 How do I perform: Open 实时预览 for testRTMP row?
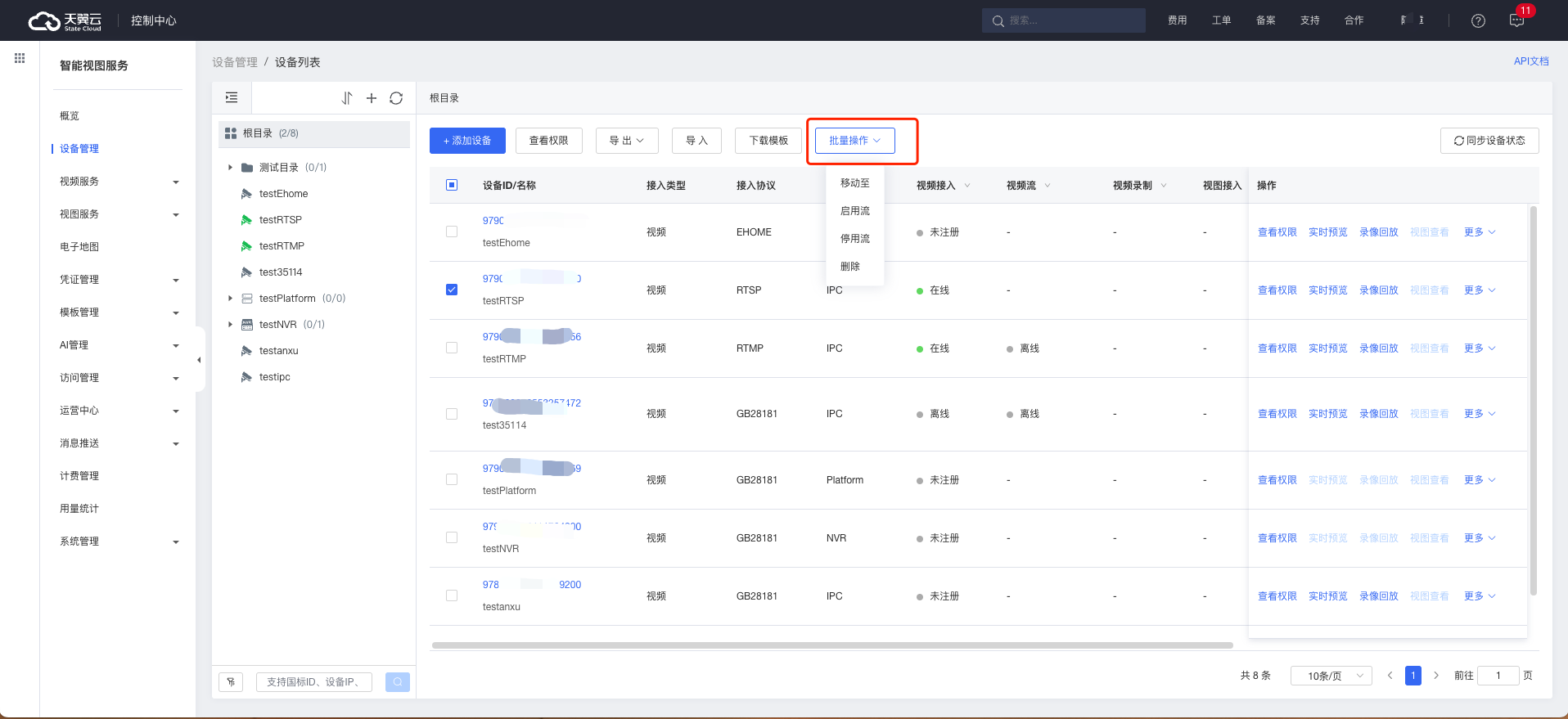1327,348
